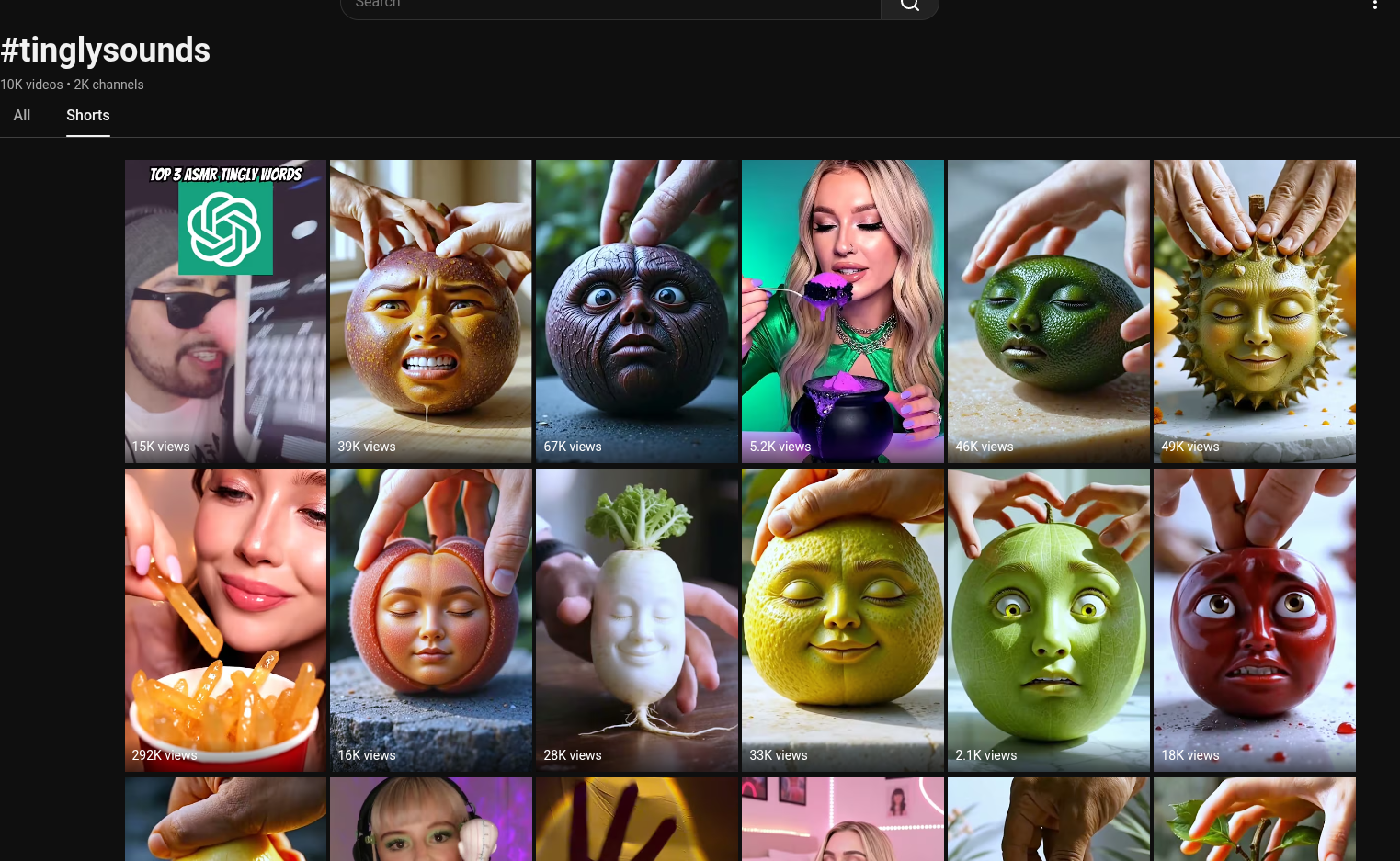Image resolution: width=1400 pixels, height=861 pixels.
Task: Open the blonde girl with headphones short
Action: tap(431, 820)
